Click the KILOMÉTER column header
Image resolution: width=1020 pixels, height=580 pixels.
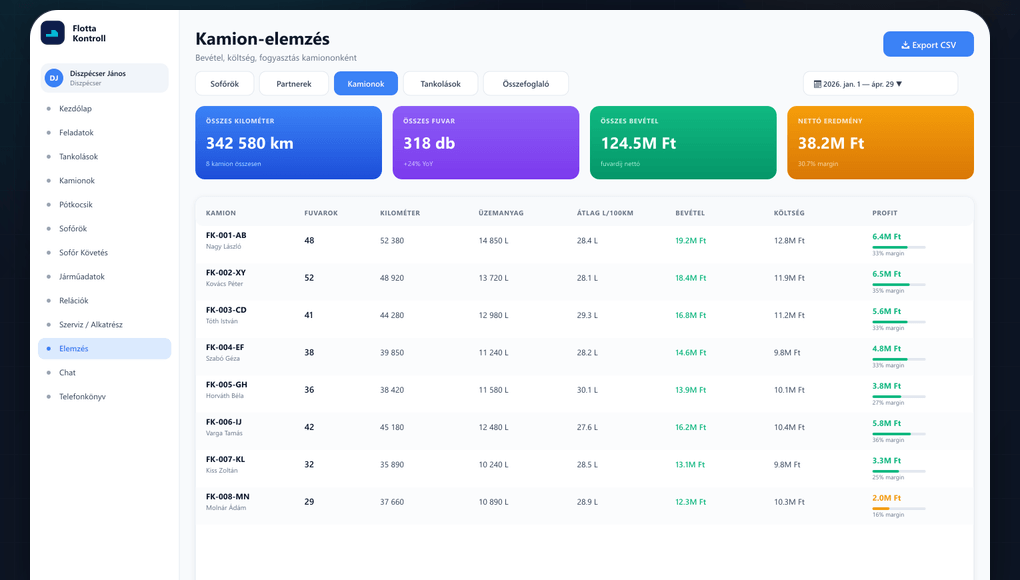point(400,213)
